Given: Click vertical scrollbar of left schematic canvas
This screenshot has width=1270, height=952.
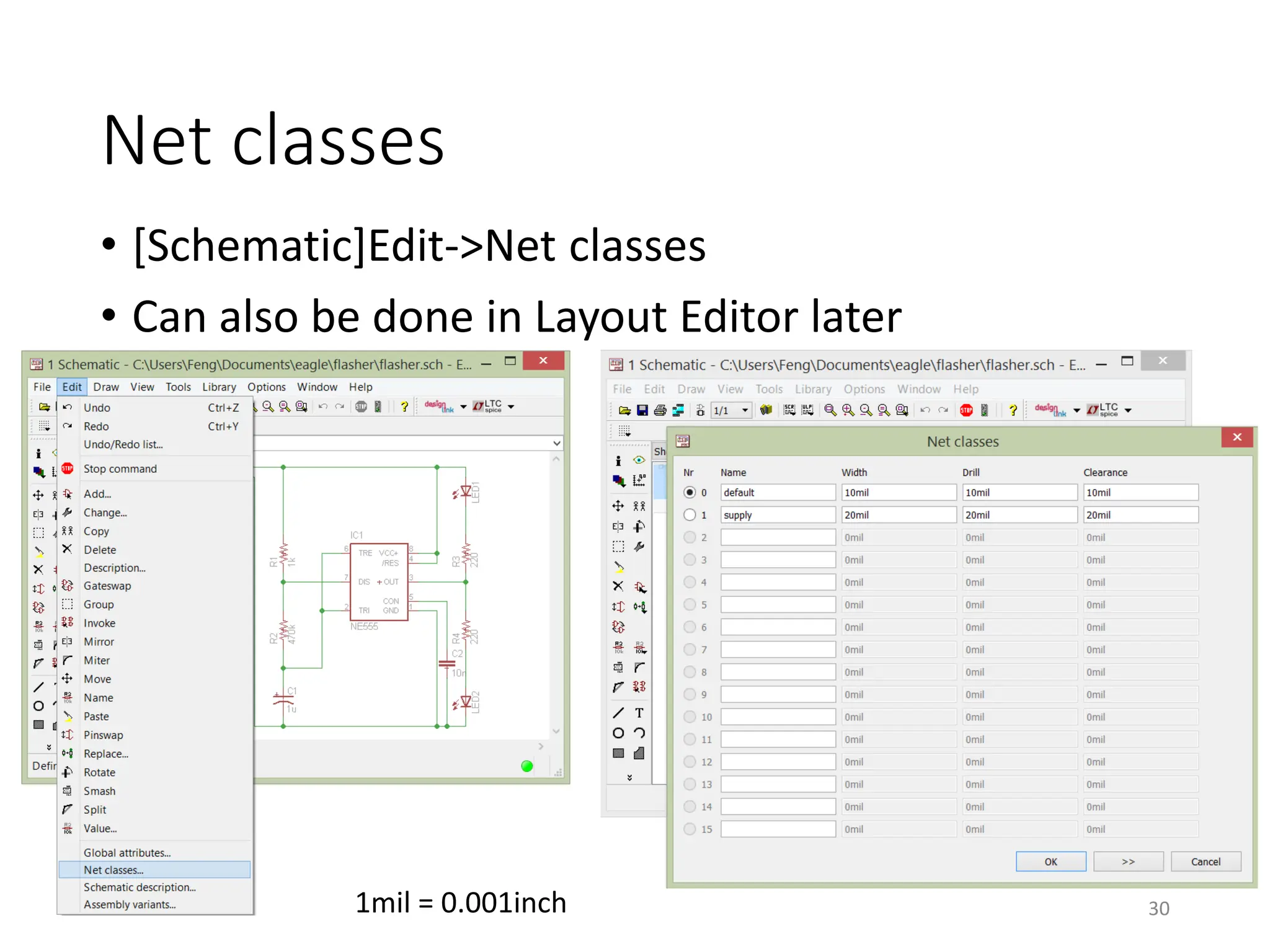Looking at the screenshot, I should click(556, 595).
